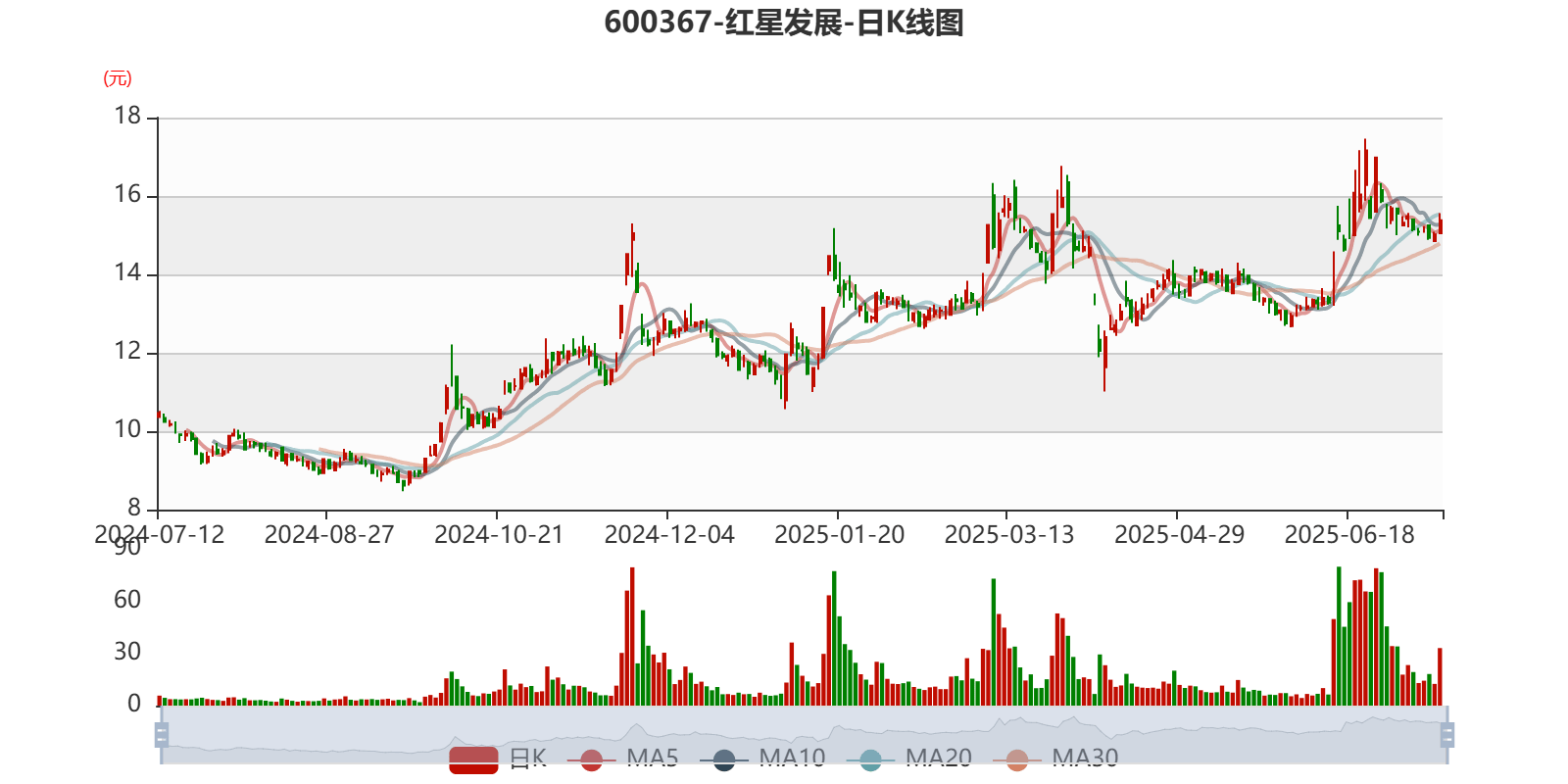
Task: Toggle MA20 series via its text label
Action: 938,758
